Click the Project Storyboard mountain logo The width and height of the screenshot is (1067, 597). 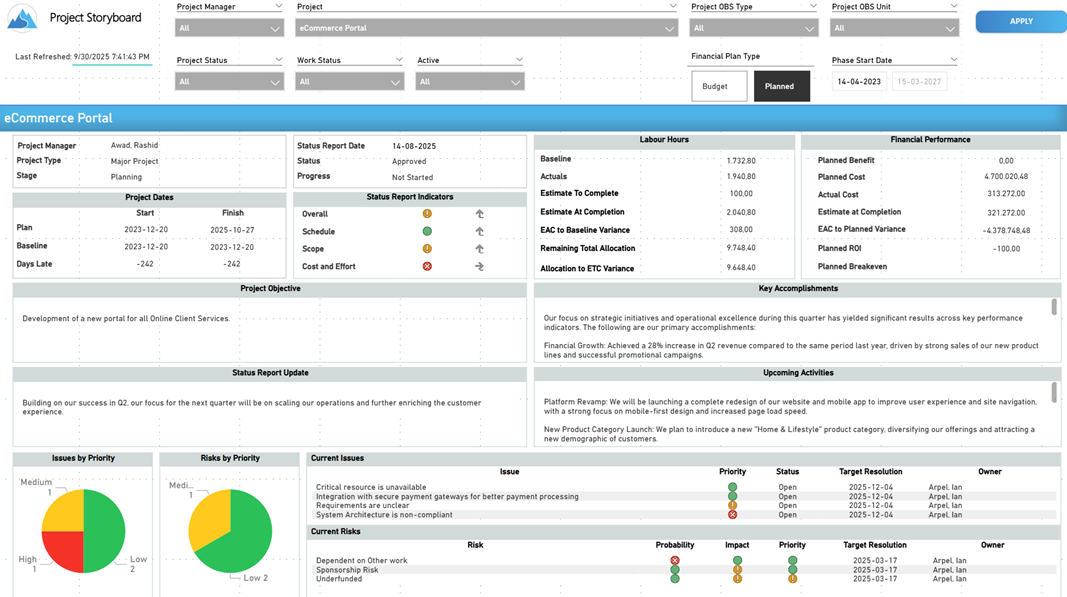(22, 18)
